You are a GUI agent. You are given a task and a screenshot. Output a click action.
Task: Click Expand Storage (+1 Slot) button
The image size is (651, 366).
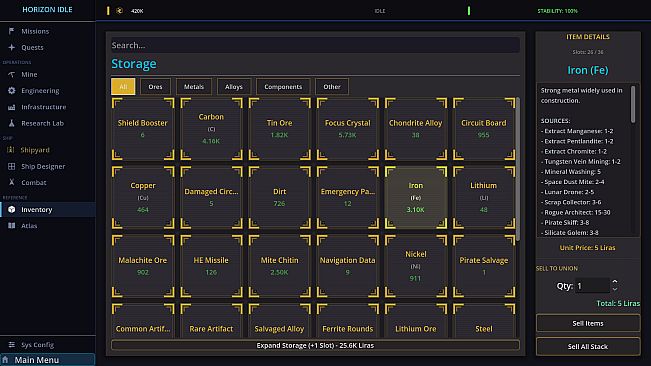315,345
